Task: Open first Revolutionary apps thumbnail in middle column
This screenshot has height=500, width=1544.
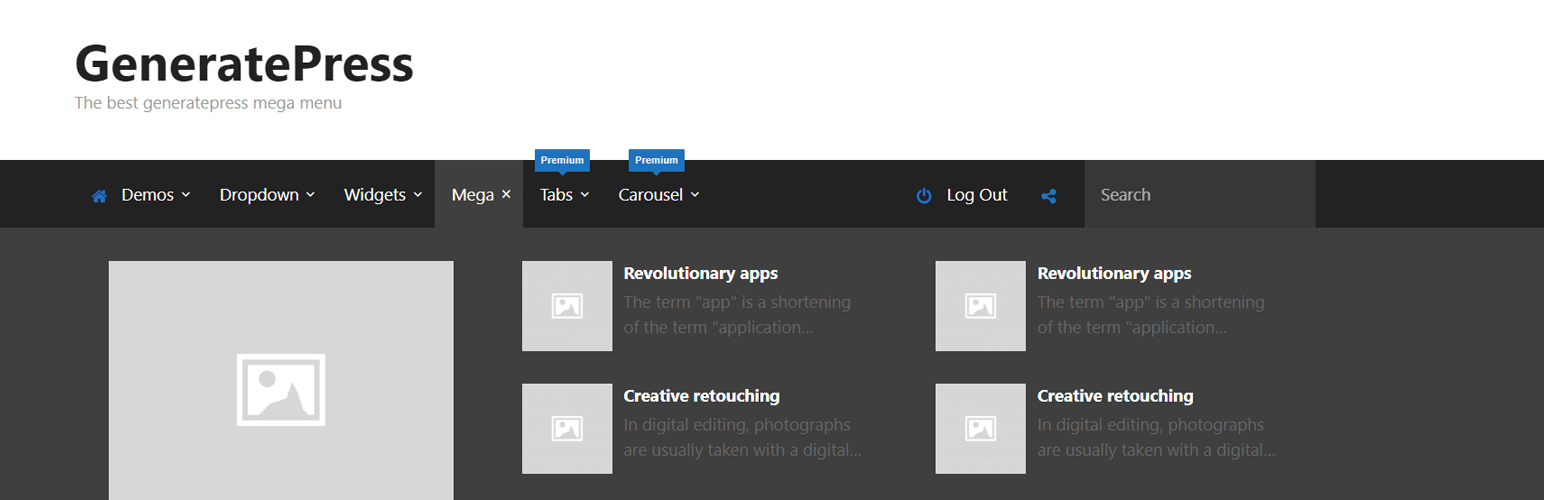Action: pos(567,306)
